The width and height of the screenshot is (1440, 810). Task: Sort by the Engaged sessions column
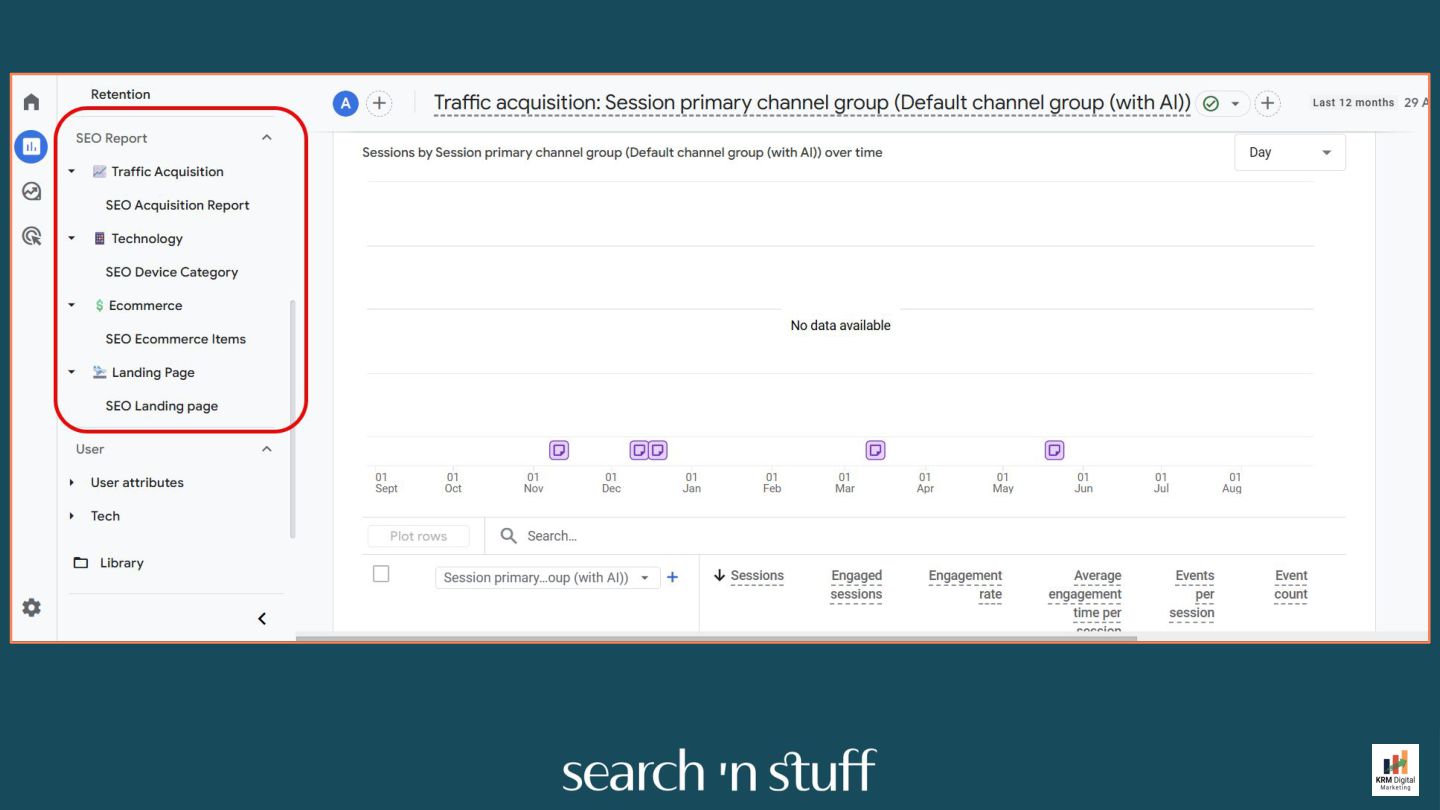856,585
